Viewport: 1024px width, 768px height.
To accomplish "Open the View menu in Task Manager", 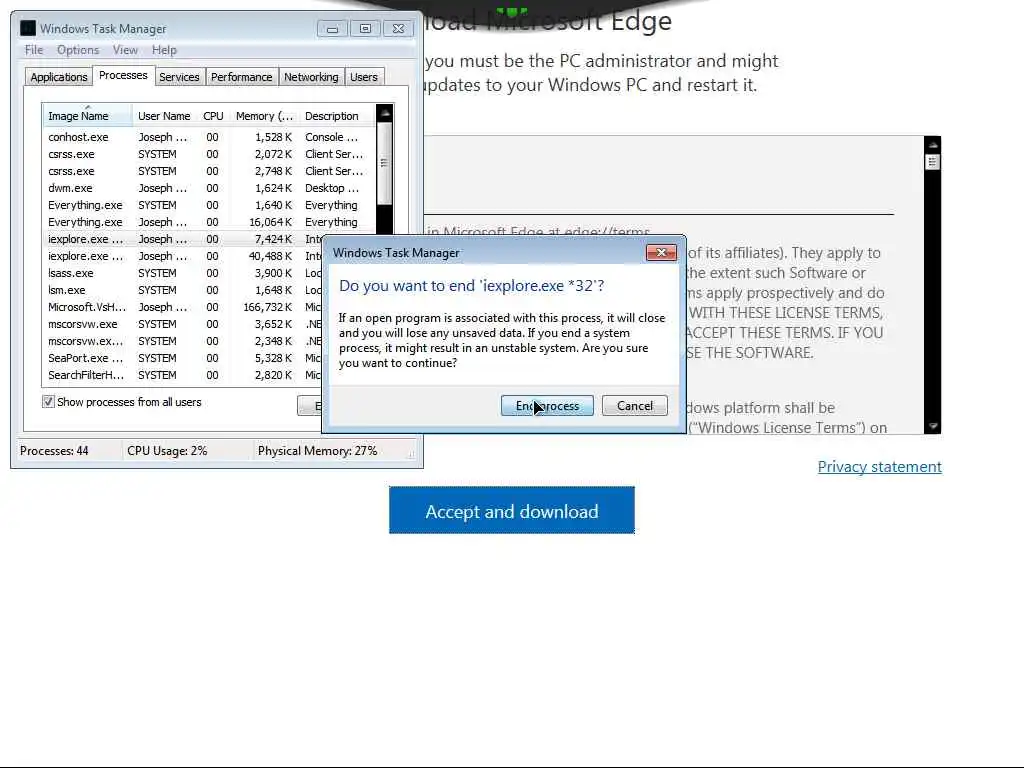I will (x=125, y=50).
